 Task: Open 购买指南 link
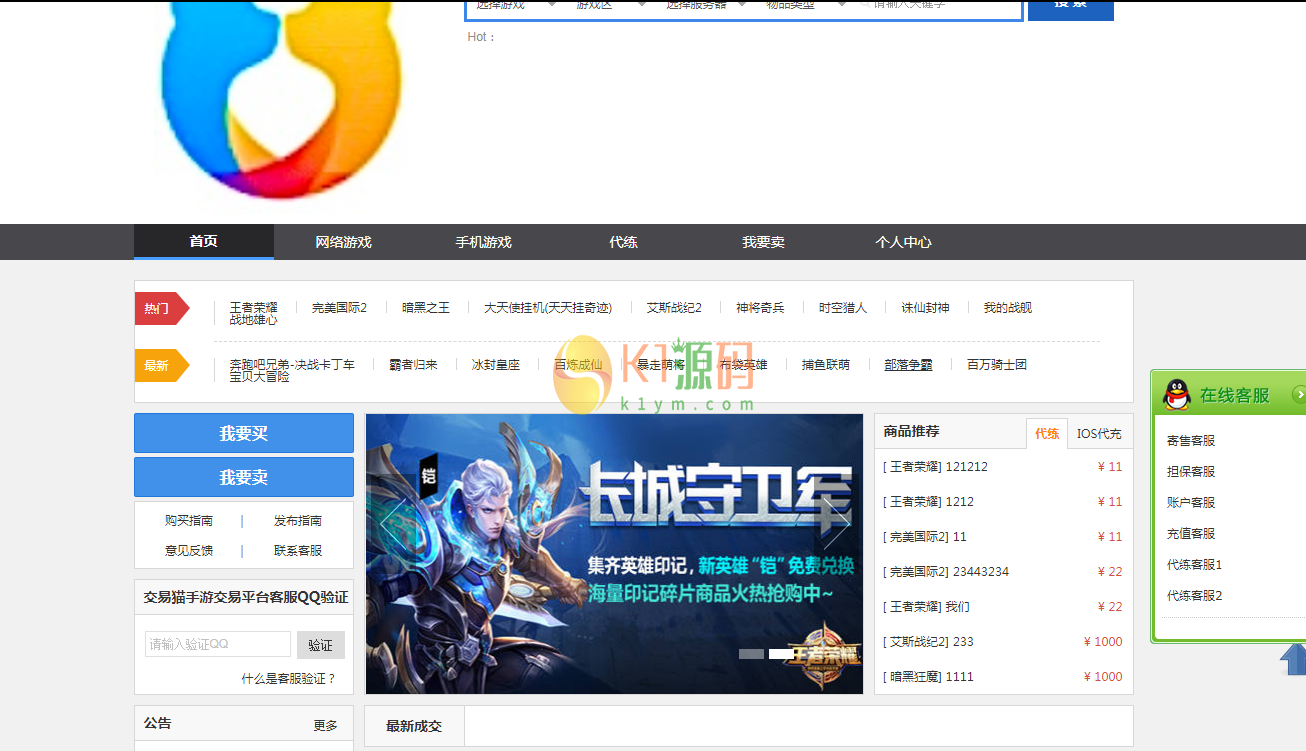[189, 521]
